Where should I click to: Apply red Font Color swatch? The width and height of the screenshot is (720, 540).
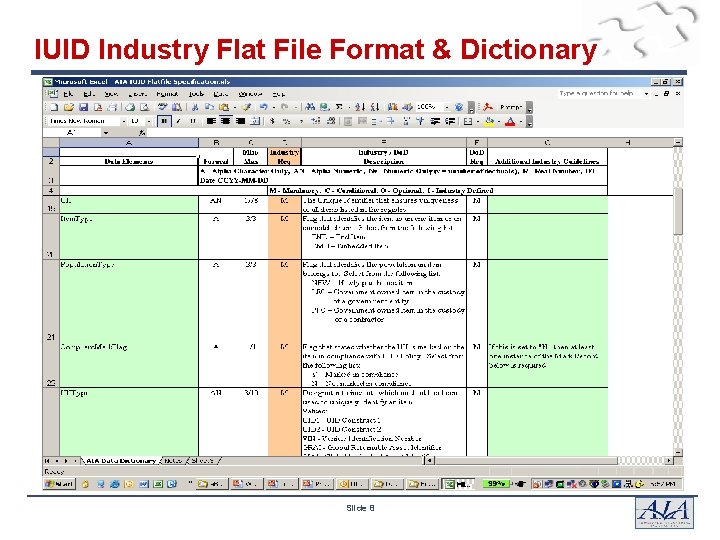(510, 121)
